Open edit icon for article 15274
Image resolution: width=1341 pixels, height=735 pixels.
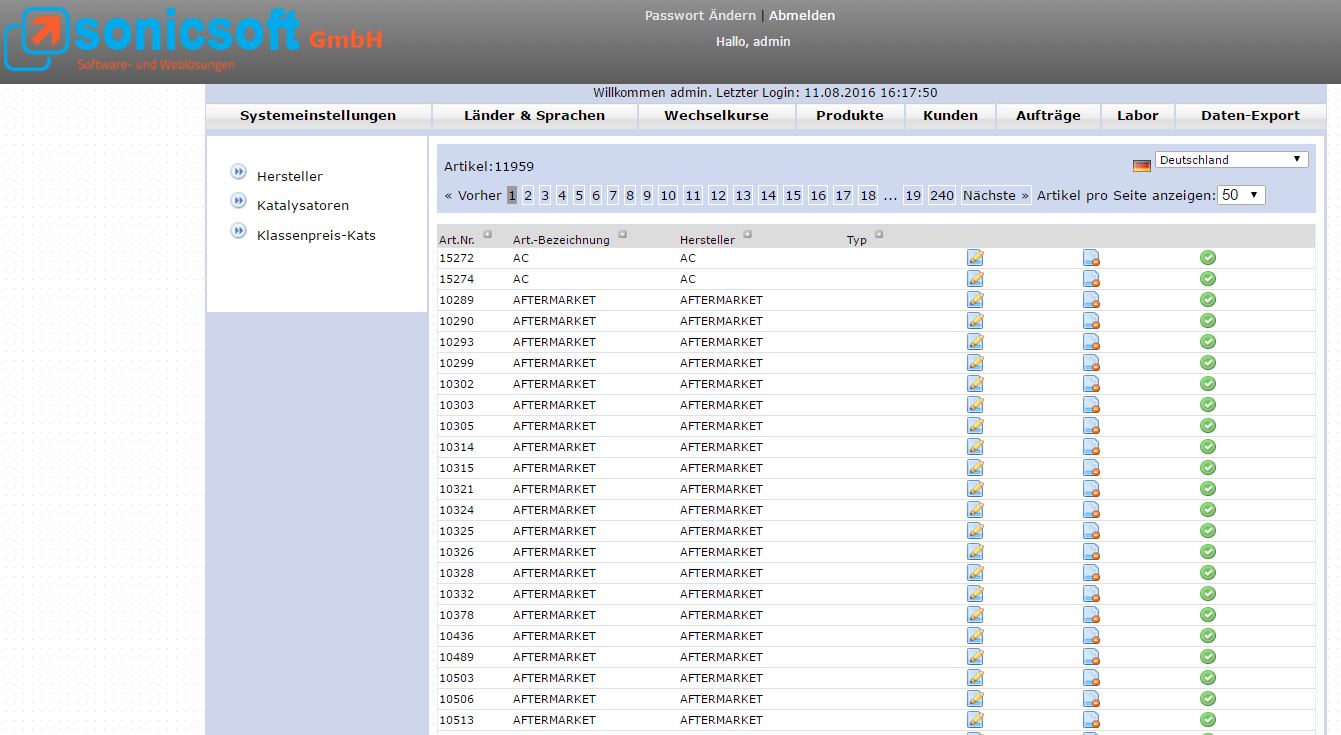point(975,279)
